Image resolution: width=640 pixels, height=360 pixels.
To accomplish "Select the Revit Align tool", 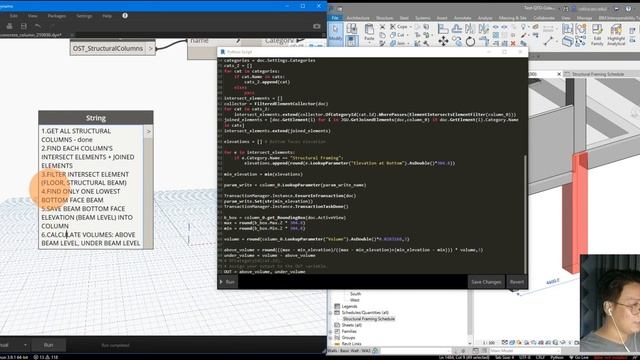I will click(x=443, y=29).
